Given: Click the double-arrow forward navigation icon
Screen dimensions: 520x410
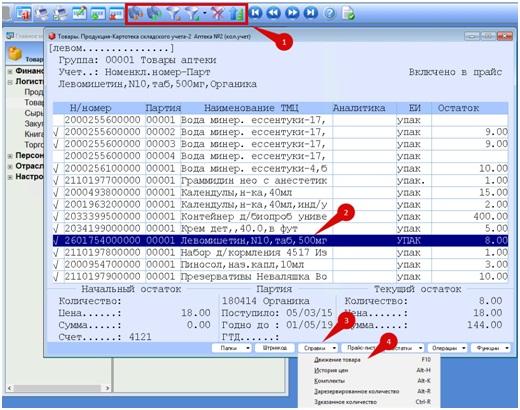Looking at the screenshot, I should (x=292, y=13).
